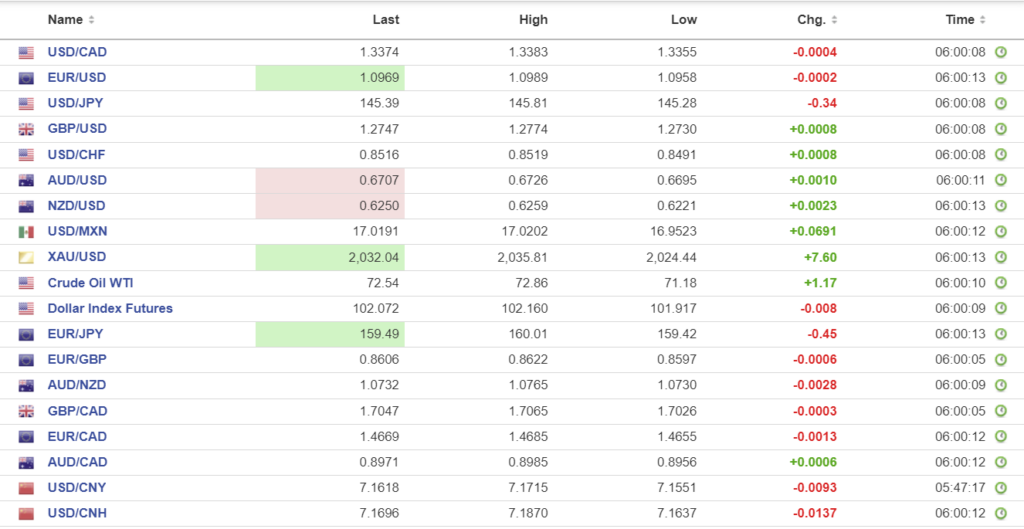Click the red highlighted 0.6707 price cell
The image size is (1024, 529).
click(330, 181)
